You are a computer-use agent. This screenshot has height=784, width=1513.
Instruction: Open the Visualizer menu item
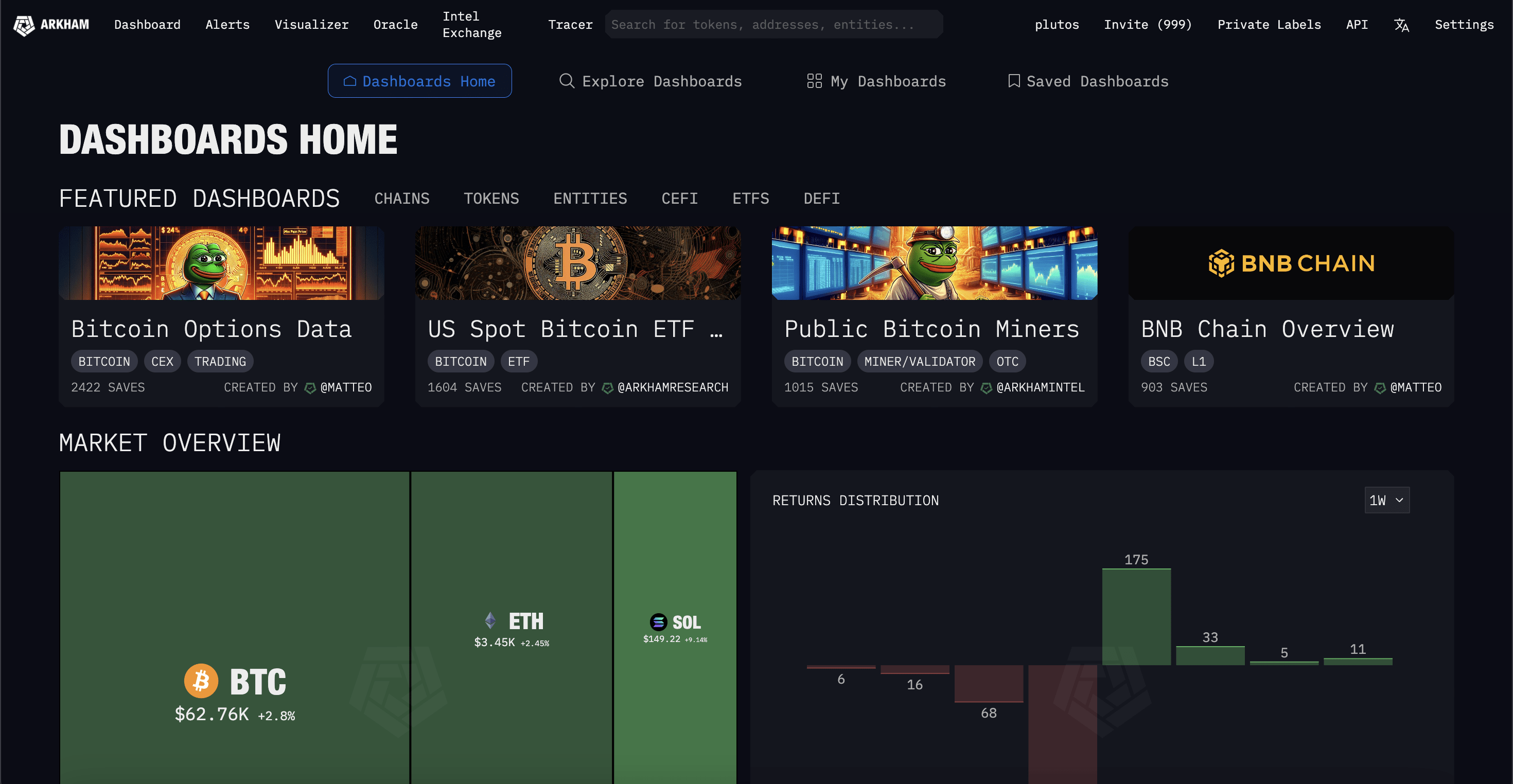pyautogui.click(x=311, y=25)
